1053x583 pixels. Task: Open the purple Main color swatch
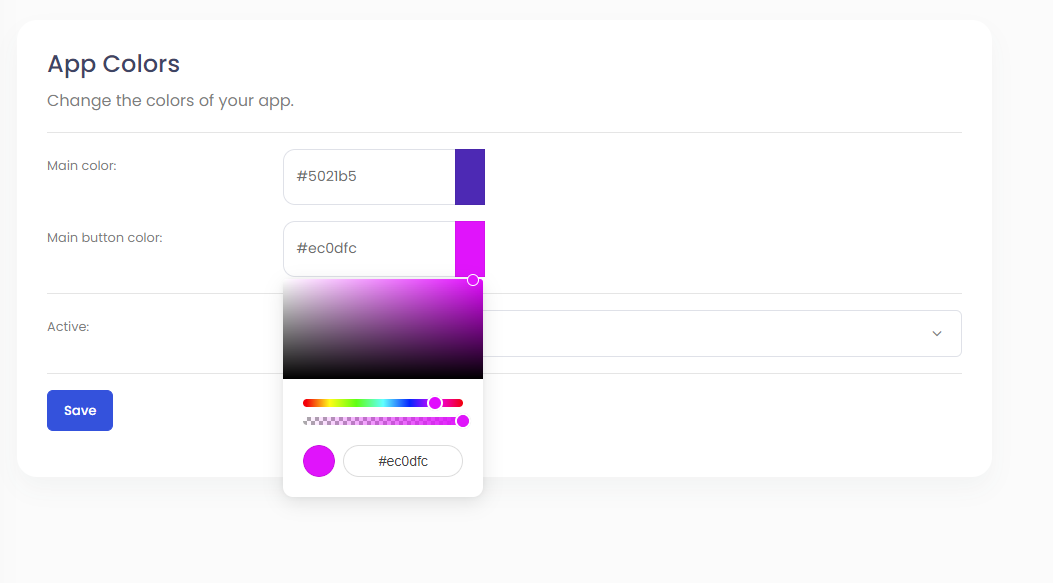pyautogui.click(x=470, y=177)
